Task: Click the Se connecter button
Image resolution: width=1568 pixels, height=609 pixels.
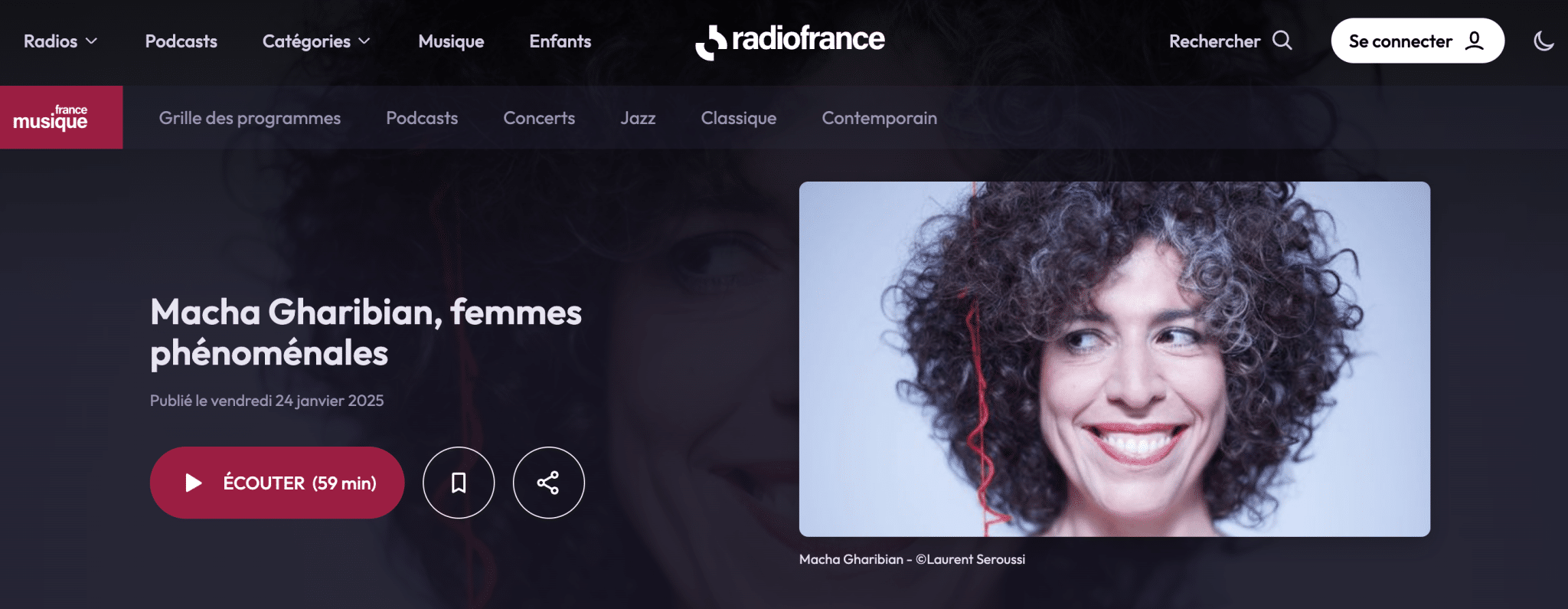Action: tap(1418, 41)
